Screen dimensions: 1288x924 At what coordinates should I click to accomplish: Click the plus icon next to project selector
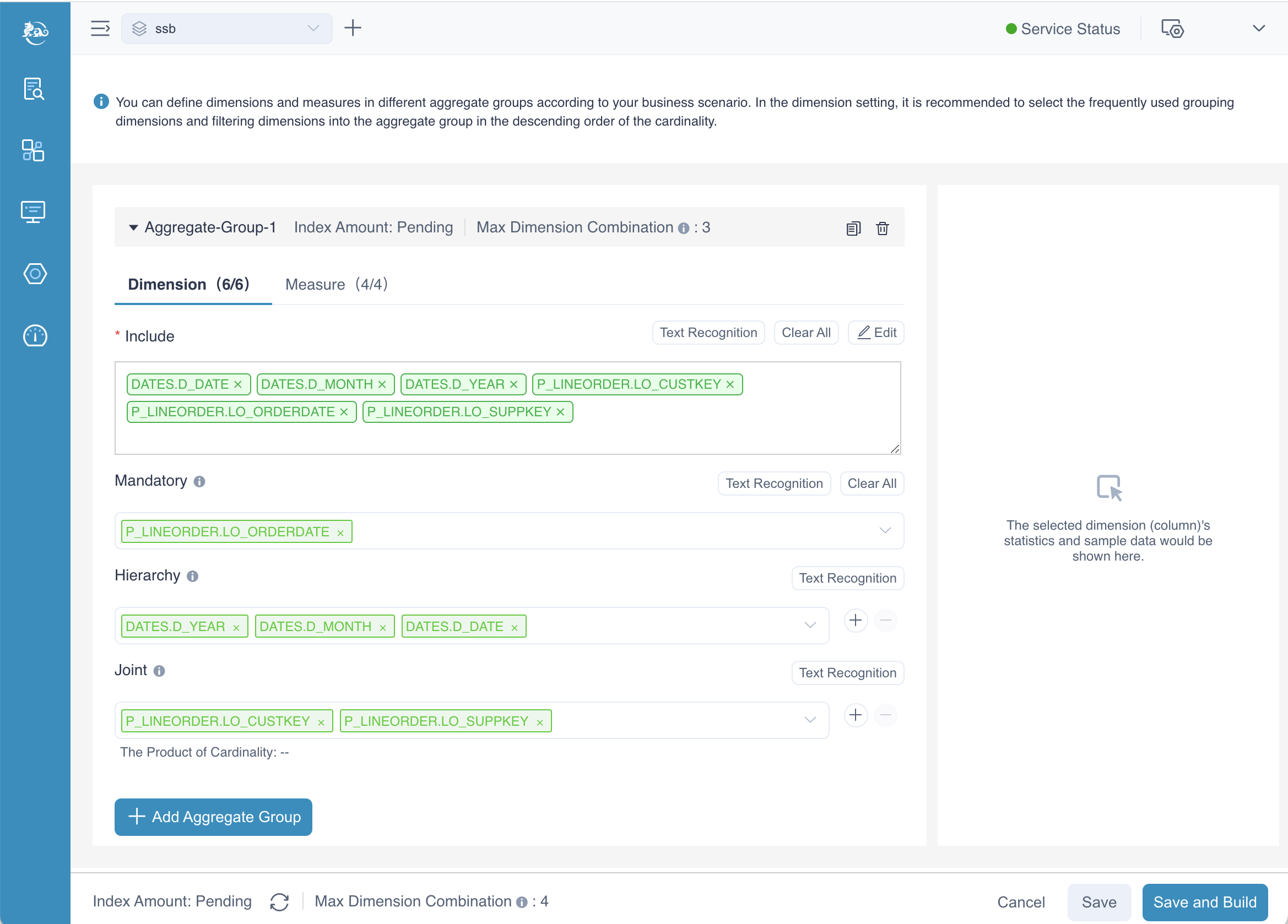coord(353,28)
